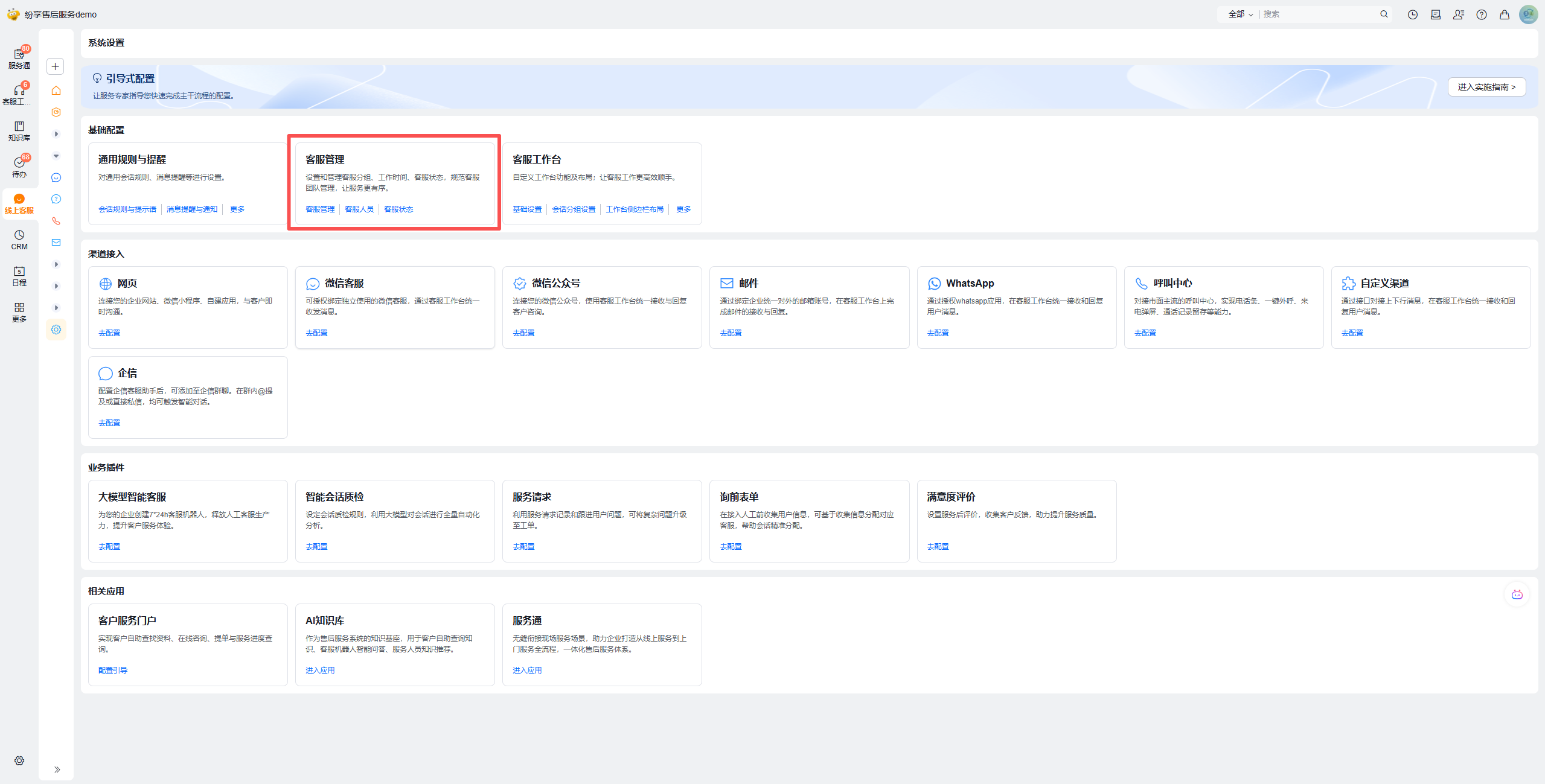The width and height of the screenshot is (1545, 784).
Task: Open the floating robot assistant icon
Action: 1517,594
